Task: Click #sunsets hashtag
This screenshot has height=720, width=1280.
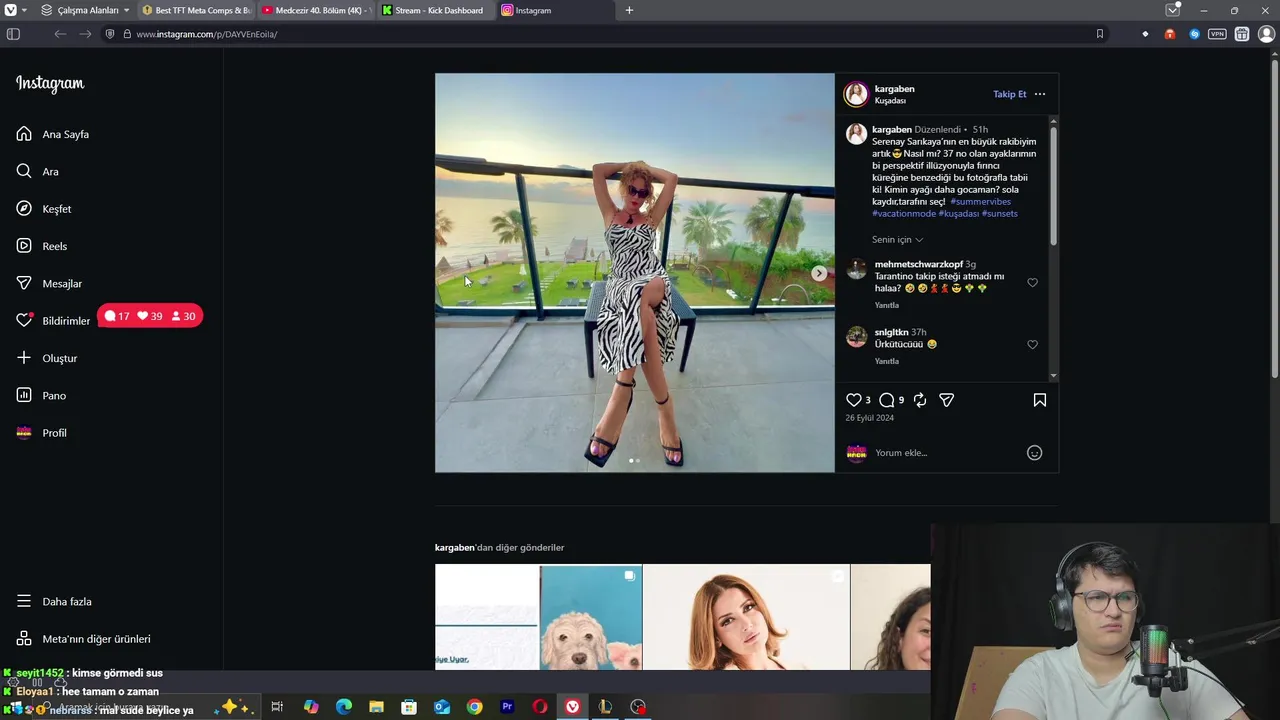Action: click(1000, 214)
